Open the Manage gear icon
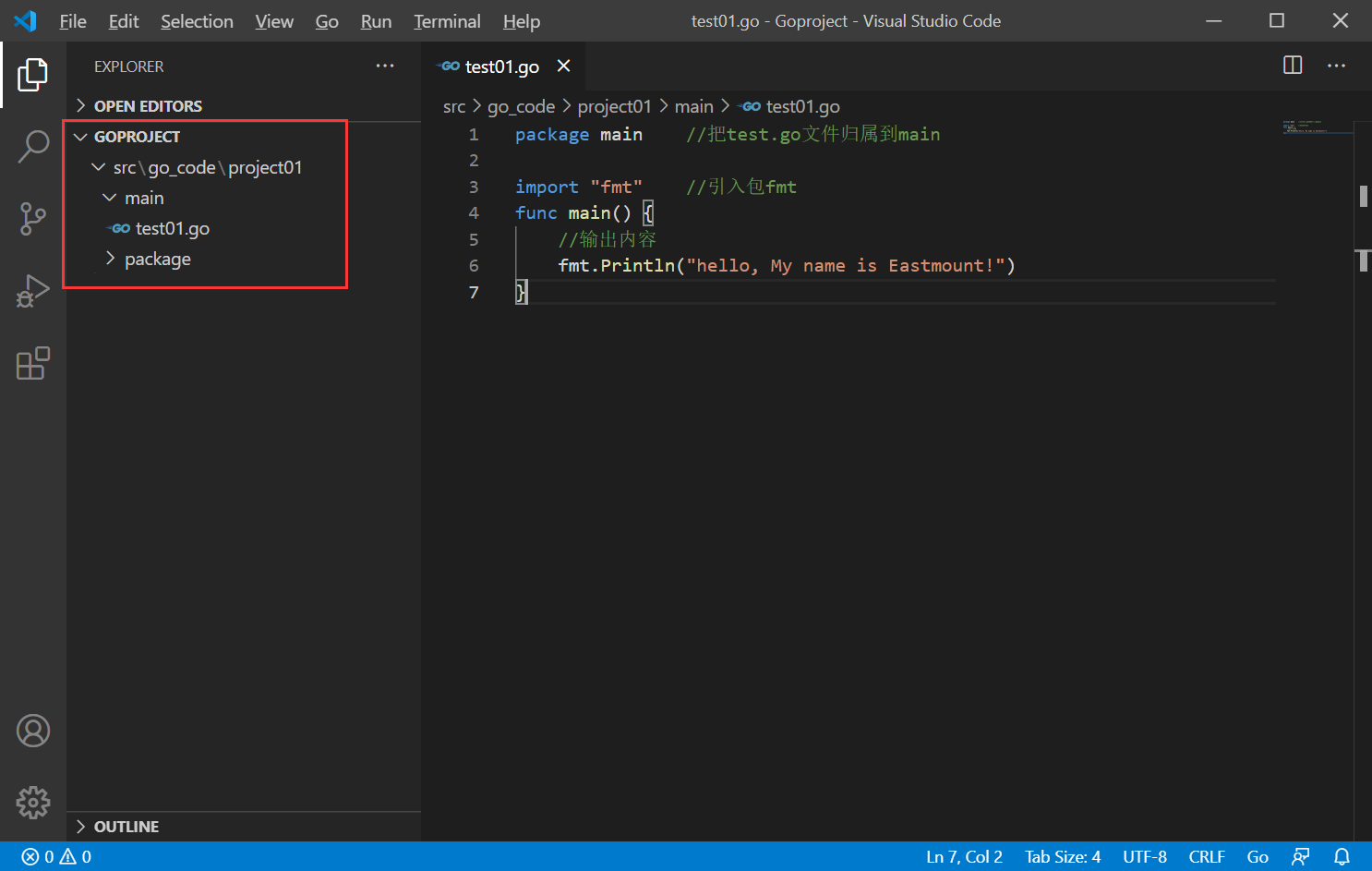Viewport: 1372px width, 871px height. click(33, 803)
